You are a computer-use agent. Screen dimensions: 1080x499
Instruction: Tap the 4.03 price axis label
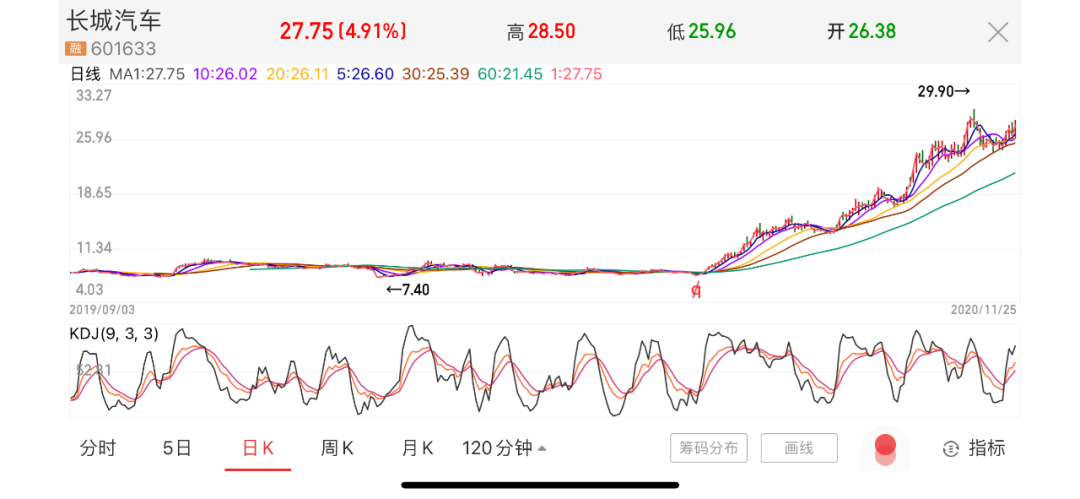pos(90,290)
